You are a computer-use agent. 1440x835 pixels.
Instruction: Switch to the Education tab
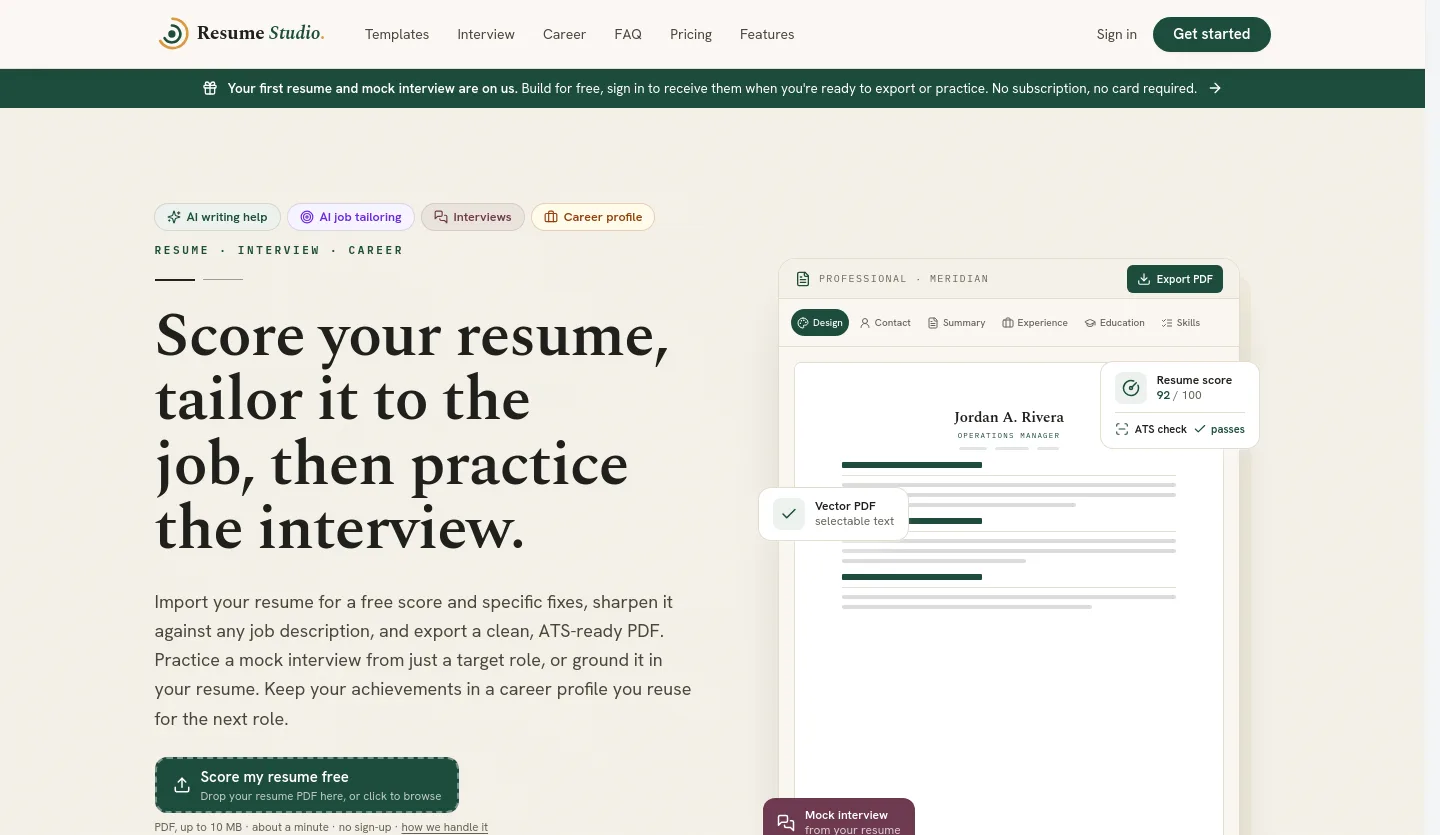(1114, 323)
